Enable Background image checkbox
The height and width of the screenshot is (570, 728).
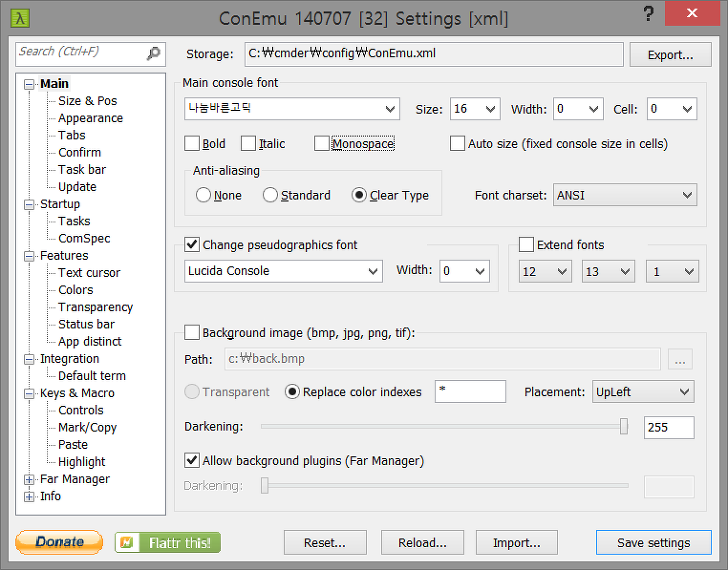pyautogui.click(x=192, y=332)
